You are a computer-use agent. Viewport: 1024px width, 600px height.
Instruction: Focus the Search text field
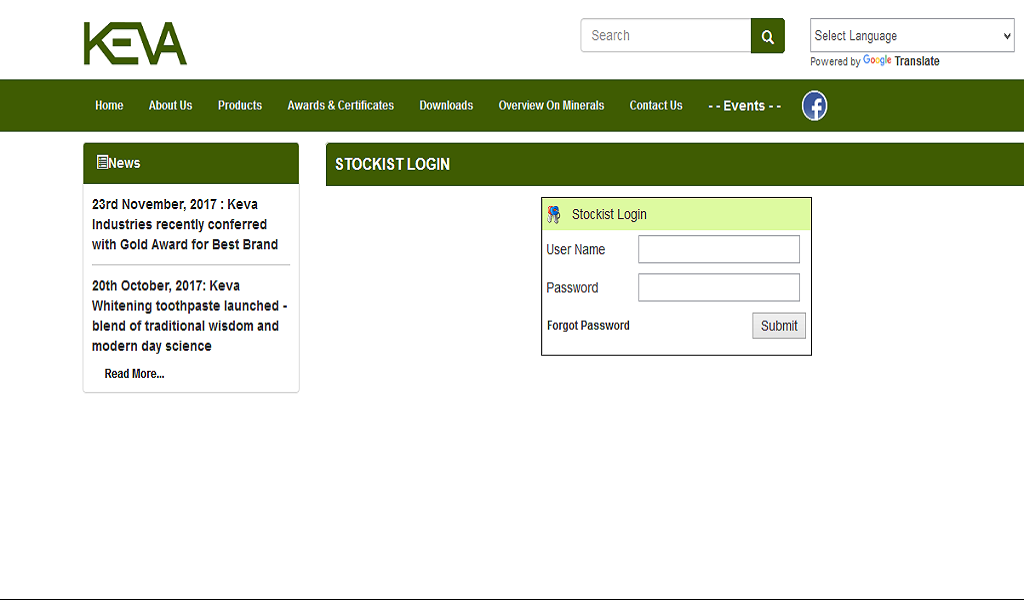(x=665, y=35)
